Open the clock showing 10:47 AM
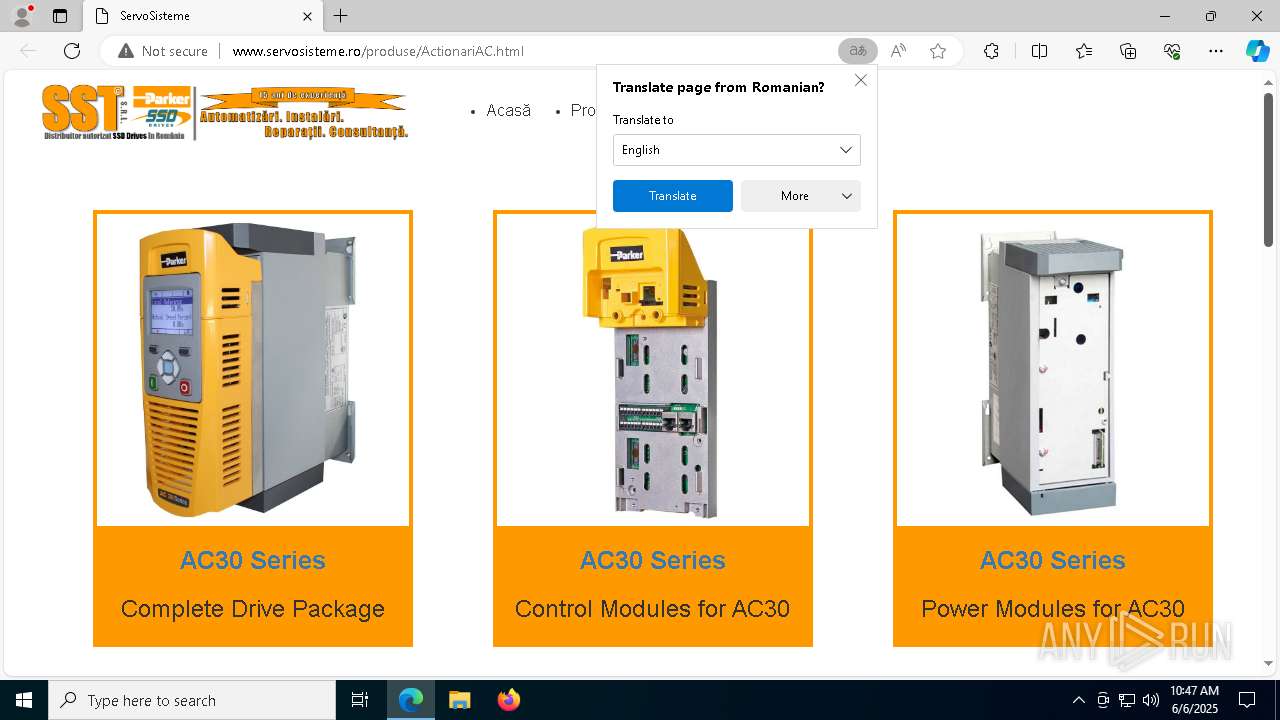The image size is (1280, 720). [1194, 700]
